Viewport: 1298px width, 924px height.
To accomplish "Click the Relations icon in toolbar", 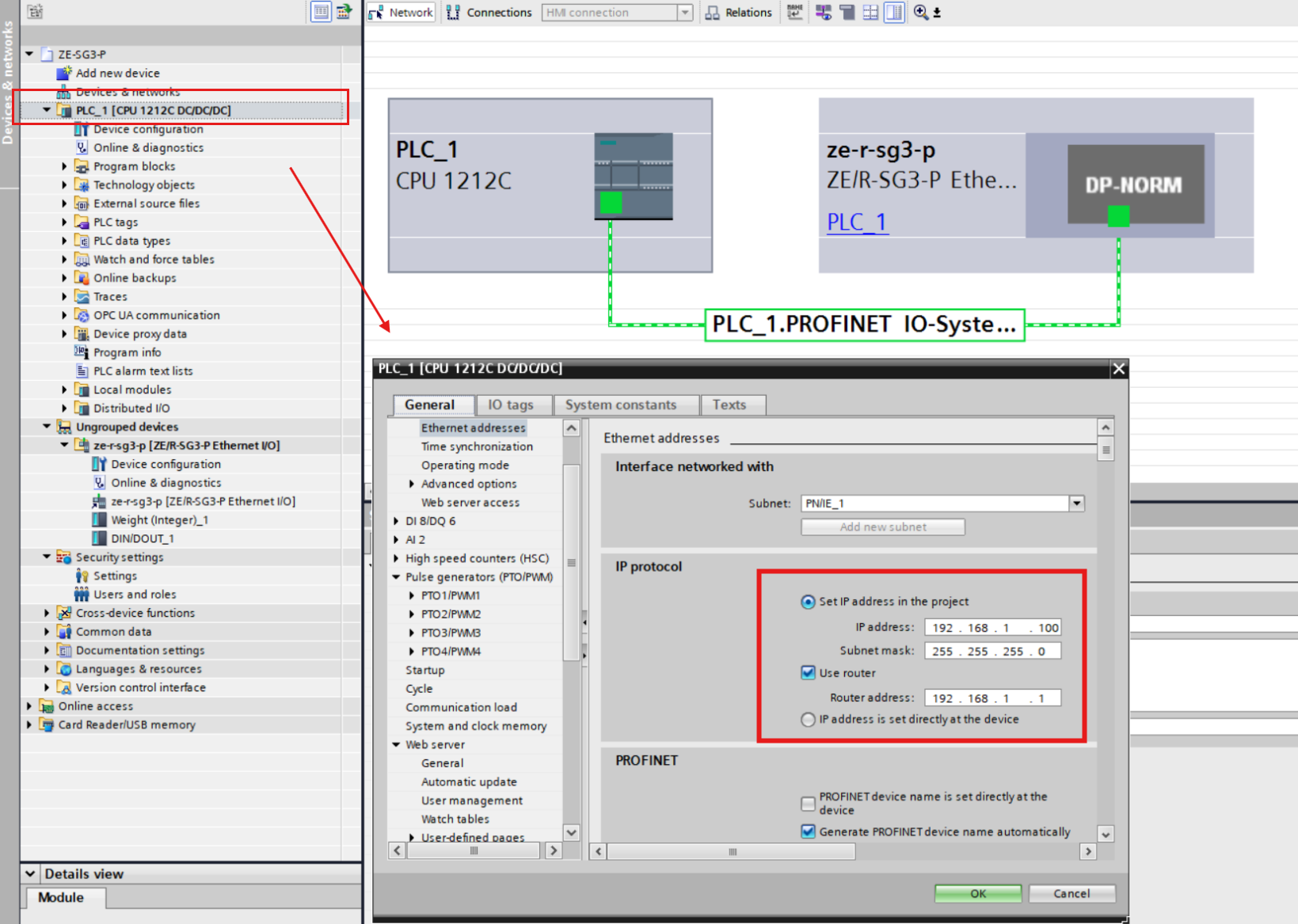I will pyautogui.click(x=712, y=13).
